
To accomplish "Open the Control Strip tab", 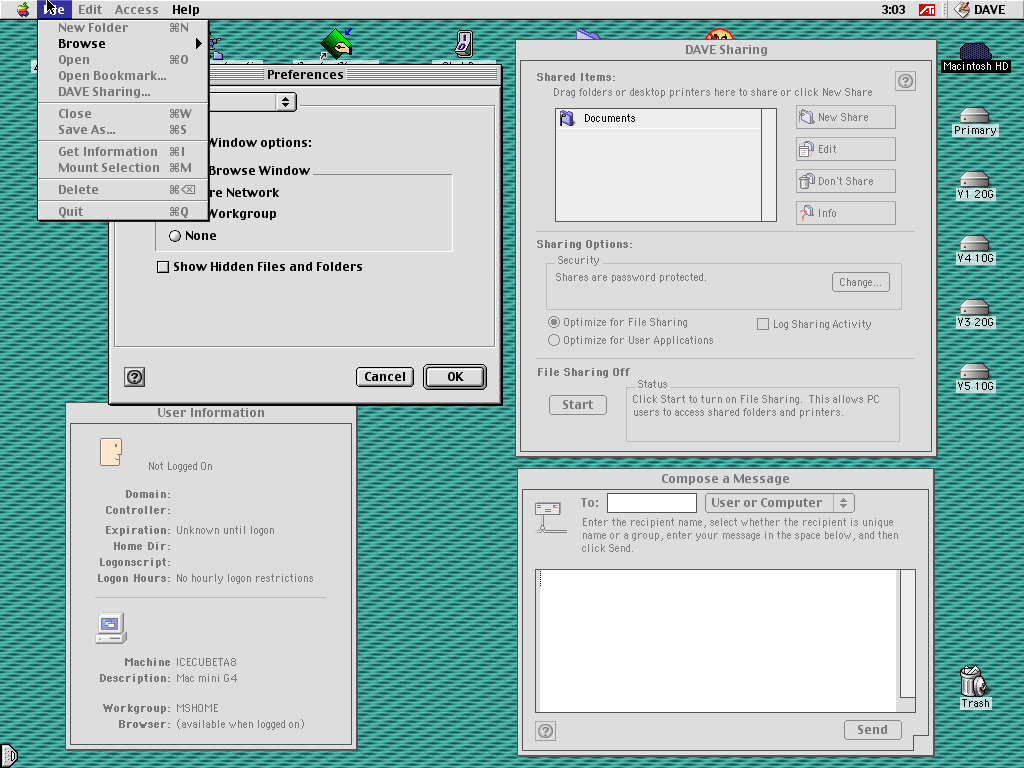I will (8, 756).
